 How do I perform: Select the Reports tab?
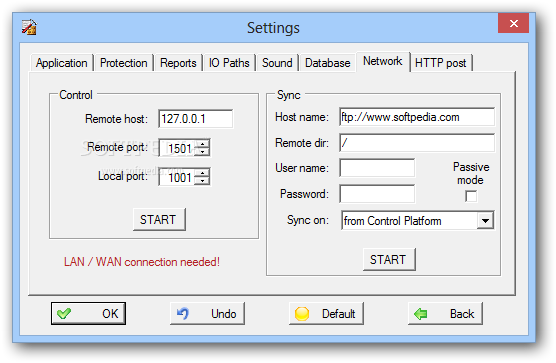[x=178, y=63]
